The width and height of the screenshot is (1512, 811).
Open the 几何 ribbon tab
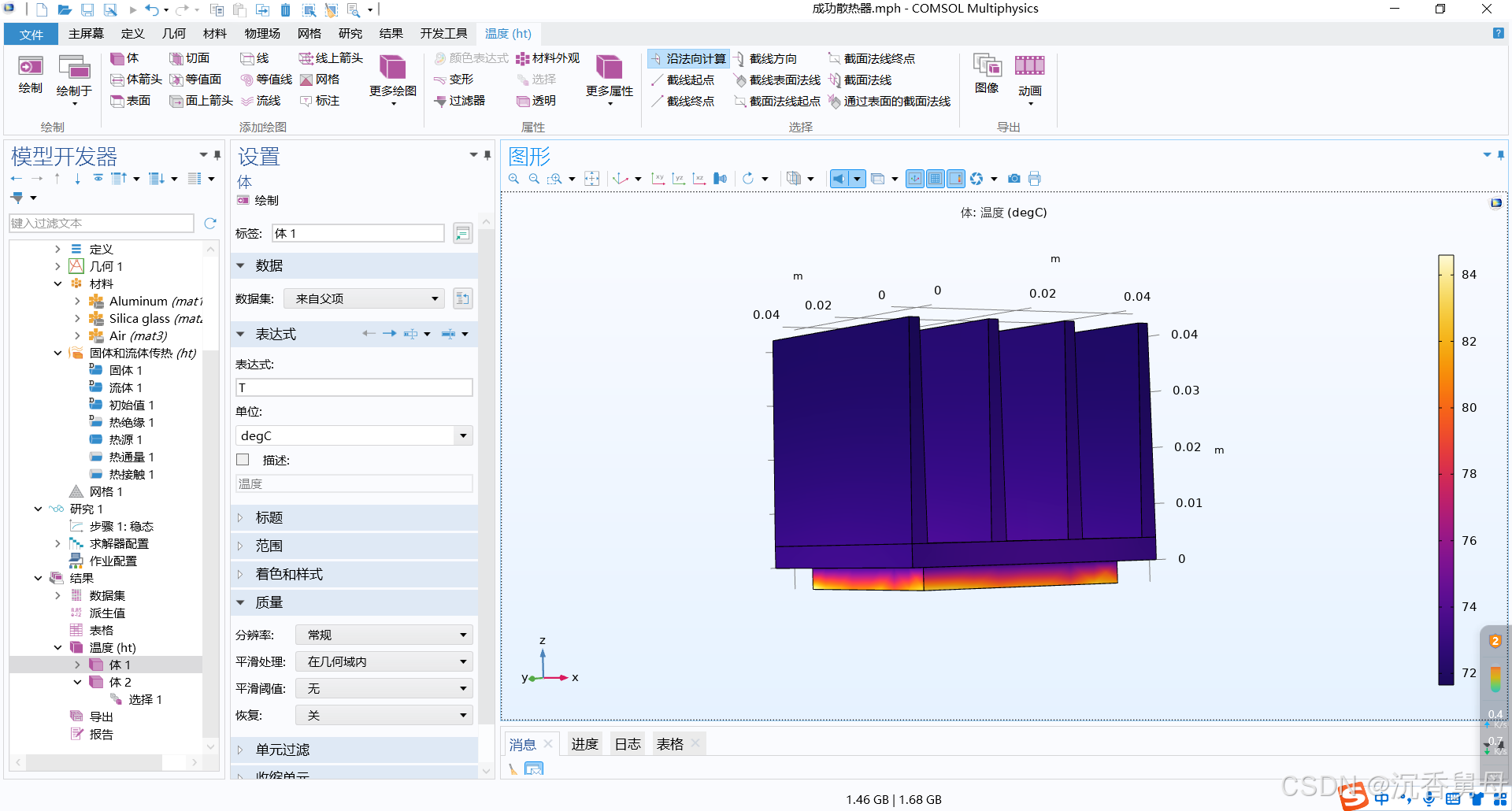pyautogui.click(x=174, y=33)
